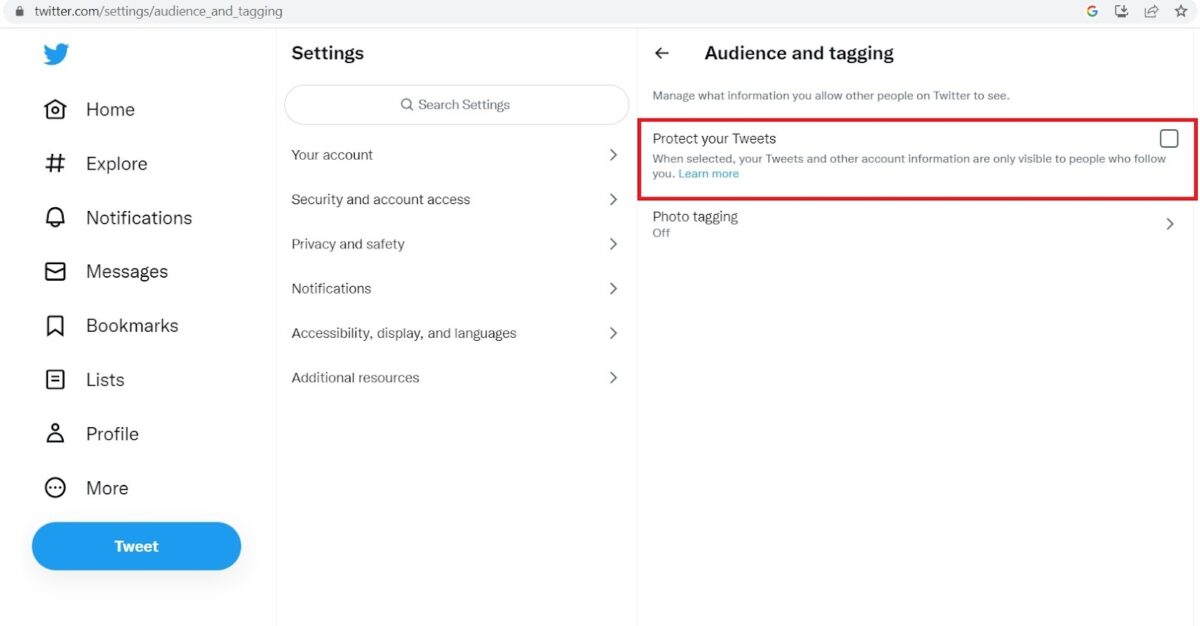Open Bookmarks in the sidebar
1200x626 pixels.
(132, 326)
